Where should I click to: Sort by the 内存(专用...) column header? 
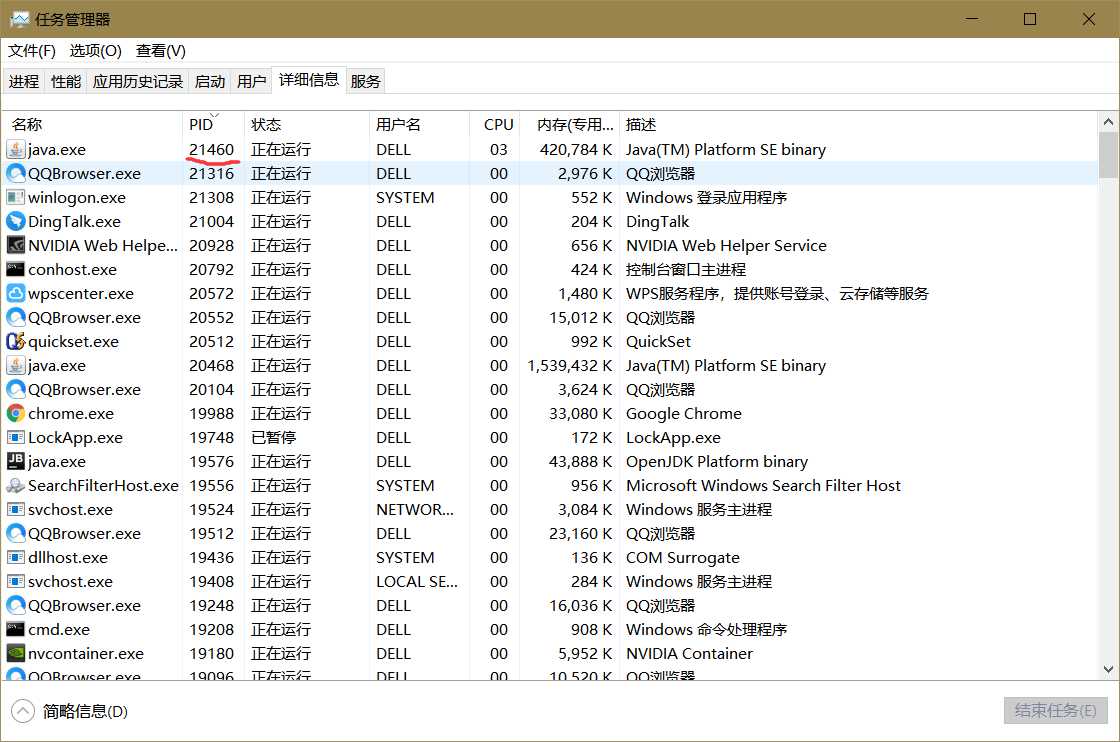coord(570,124)
